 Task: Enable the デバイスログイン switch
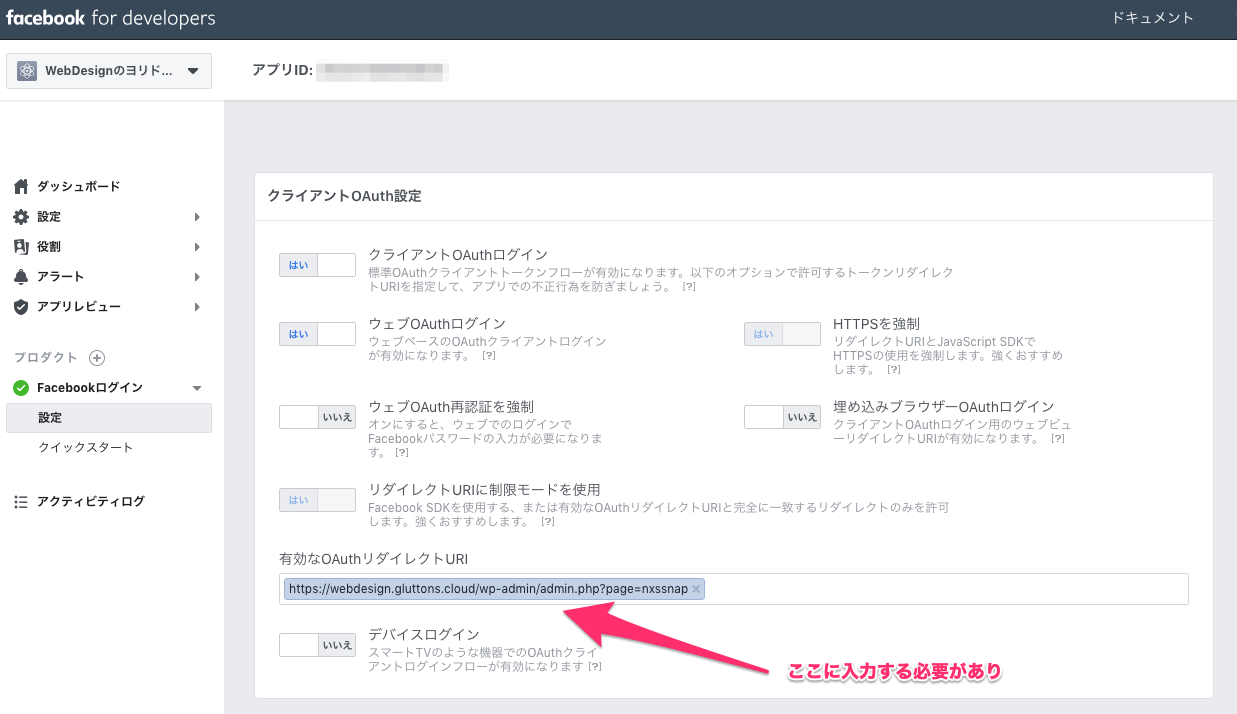pyautogui.click(x=317, y=645)
